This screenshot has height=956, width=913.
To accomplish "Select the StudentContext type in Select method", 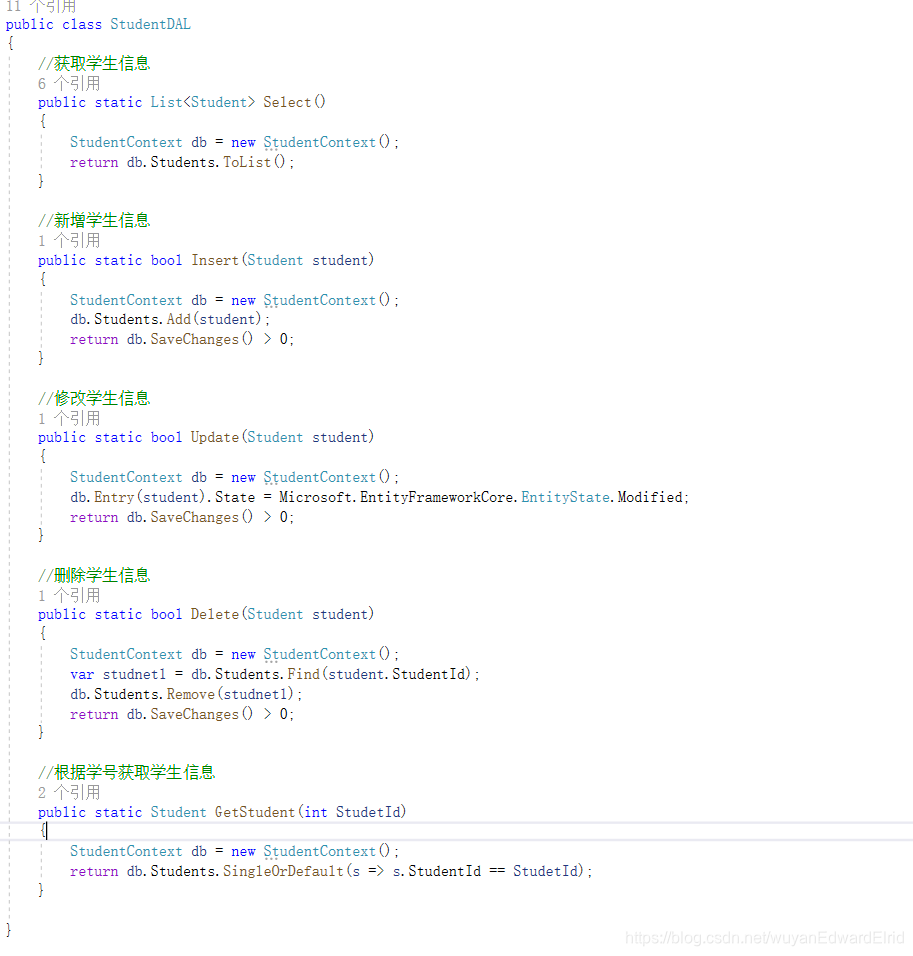I will (x=125, y=141).
